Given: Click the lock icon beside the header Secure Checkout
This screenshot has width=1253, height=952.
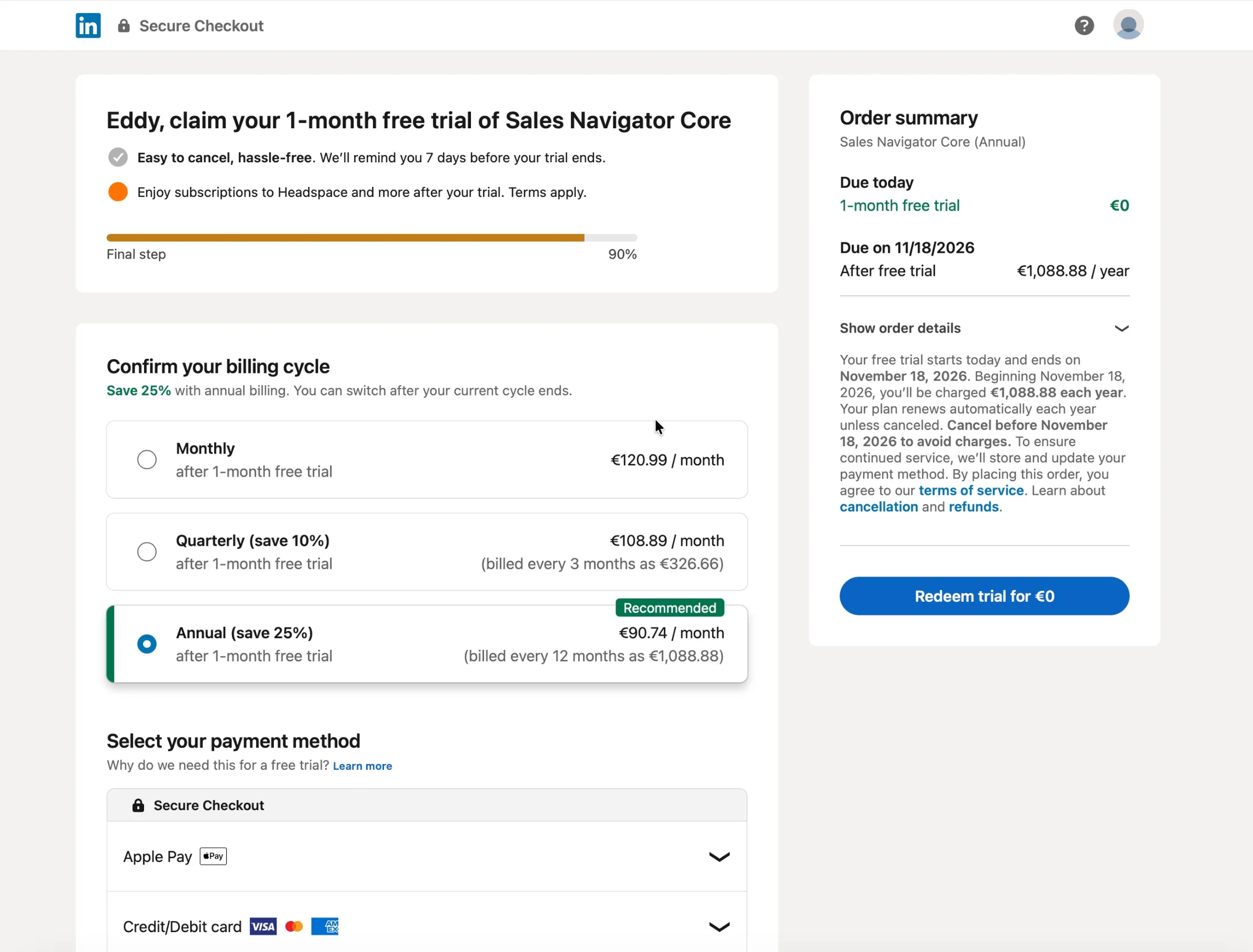Looking at the screenshot, I should (x=124, y=26).
